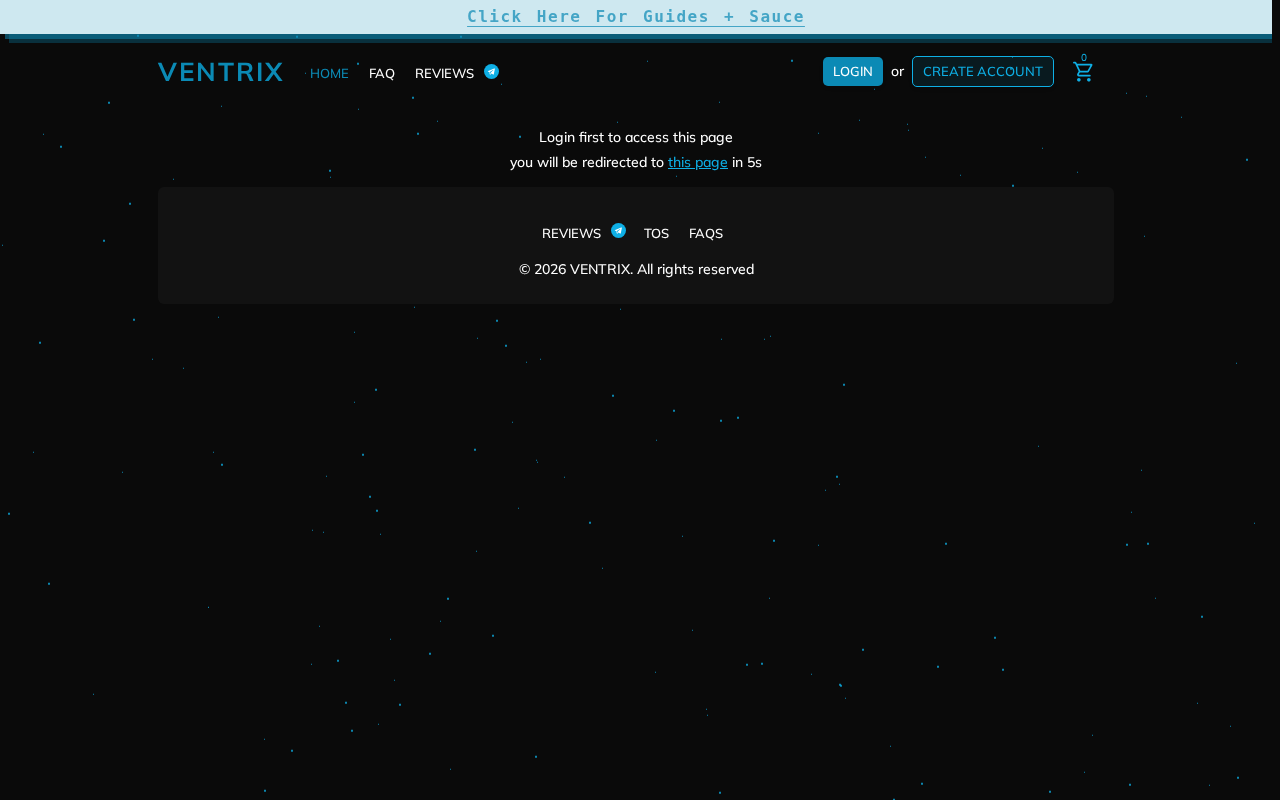Click the "Login first to access" message
The height and width of the screenshot is (800, 1280).
point(636,137)
